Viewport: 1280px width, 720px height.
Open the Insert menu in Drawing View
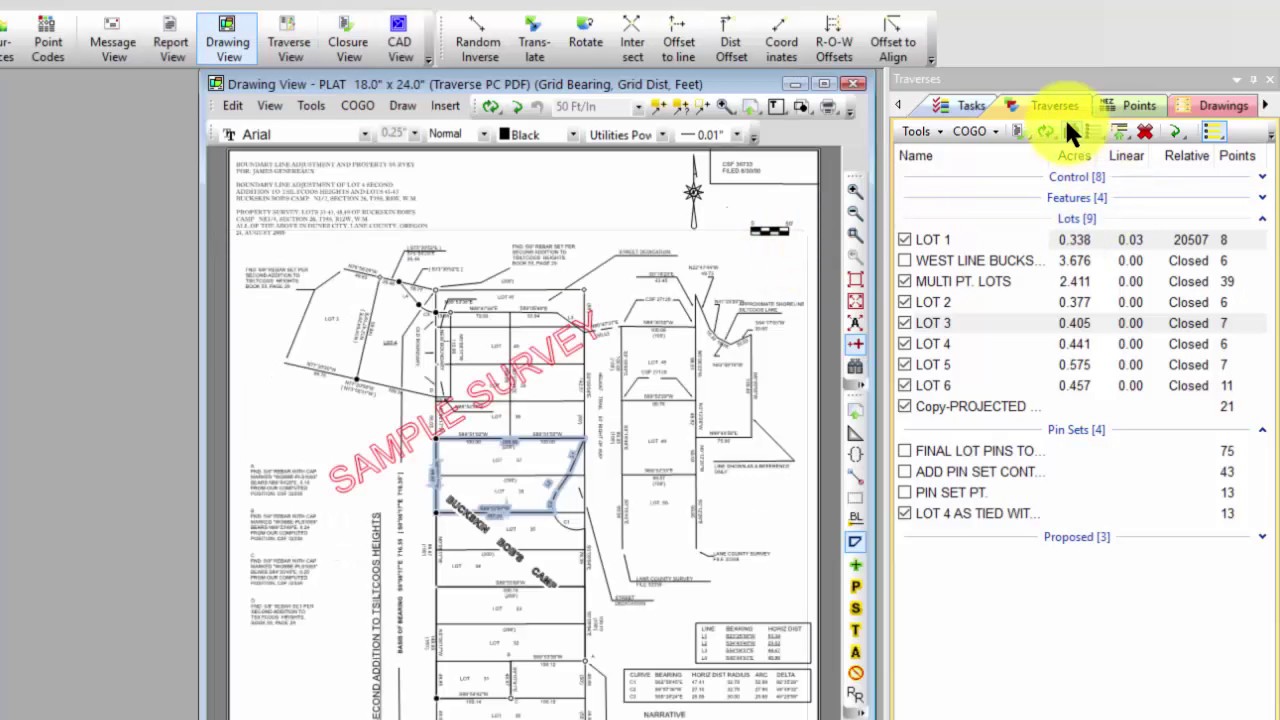446,106
